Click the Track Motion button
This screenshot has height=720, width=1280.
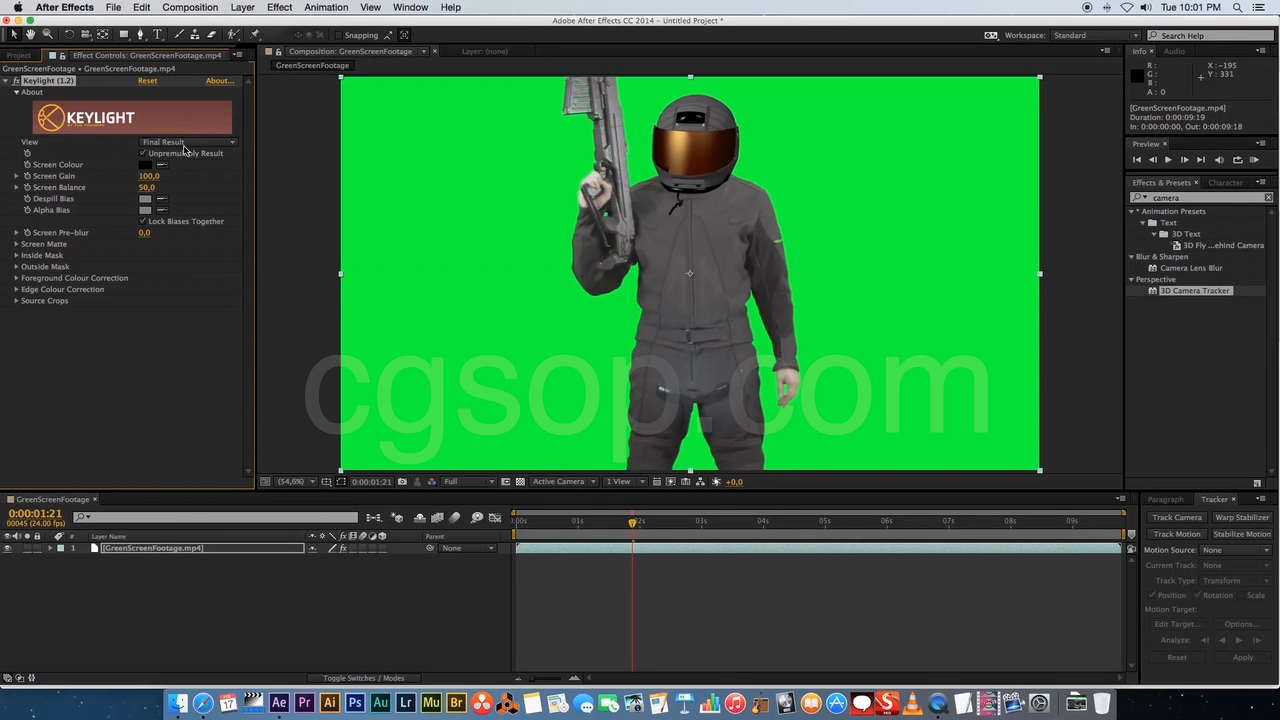pos(1177,534)
